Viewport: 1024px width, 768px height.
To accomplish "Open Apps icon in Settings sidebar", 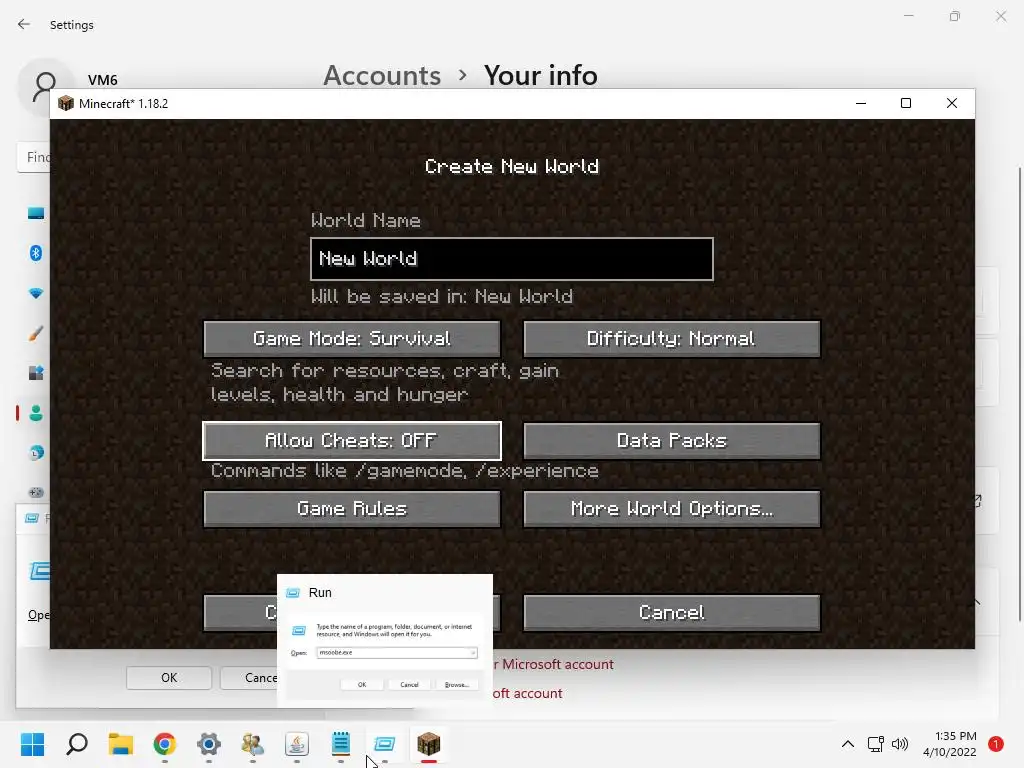I will pos(36,373).
